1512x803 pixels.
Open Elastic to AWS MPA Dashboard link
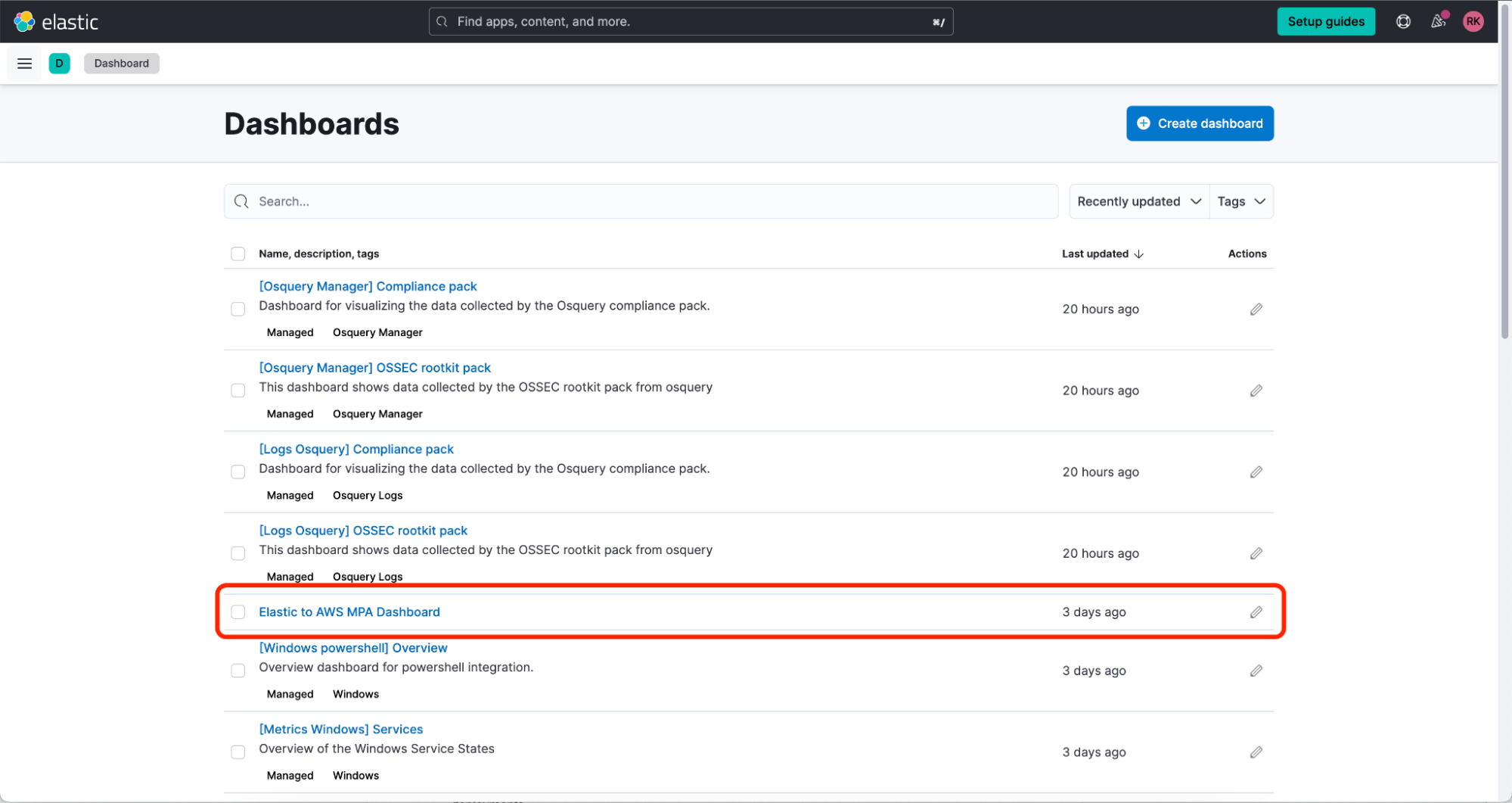click(x=349, y=612)
